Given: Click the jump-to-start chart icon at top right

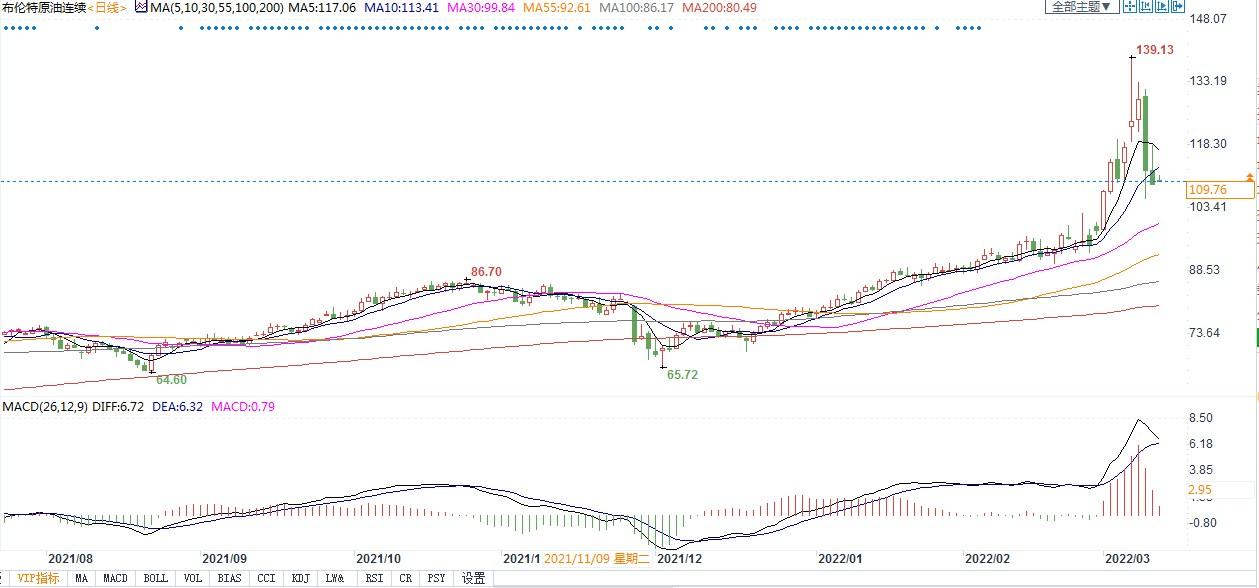Looking at the screenshot, I should pos(1146,6).
